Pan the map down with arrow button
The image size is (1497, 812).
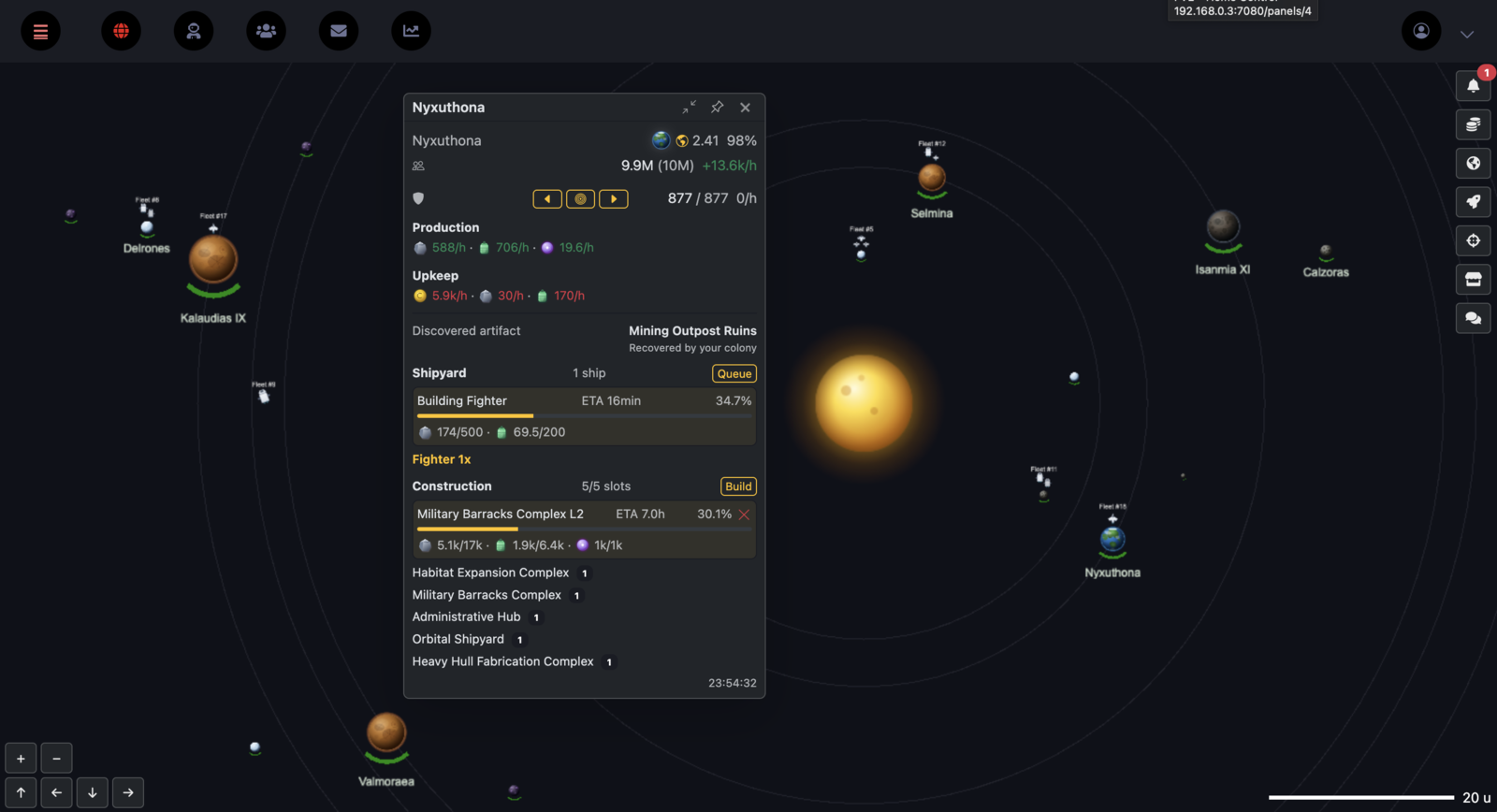pyautogui.click(x=92, y=792)
